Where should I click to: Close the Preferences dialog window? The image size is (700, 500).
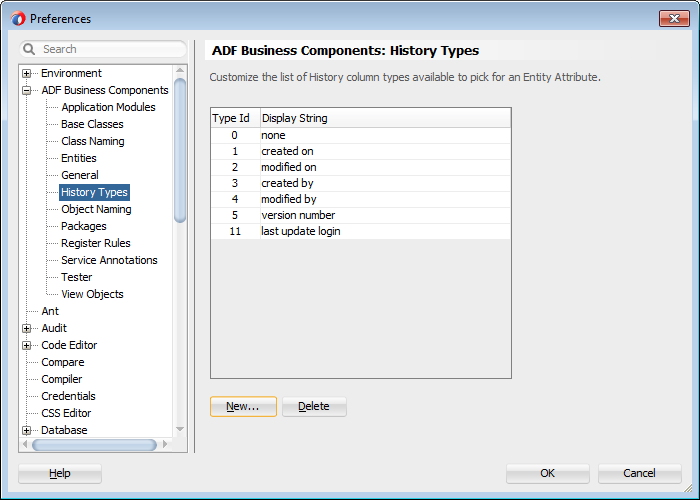[x=674, y=19]
